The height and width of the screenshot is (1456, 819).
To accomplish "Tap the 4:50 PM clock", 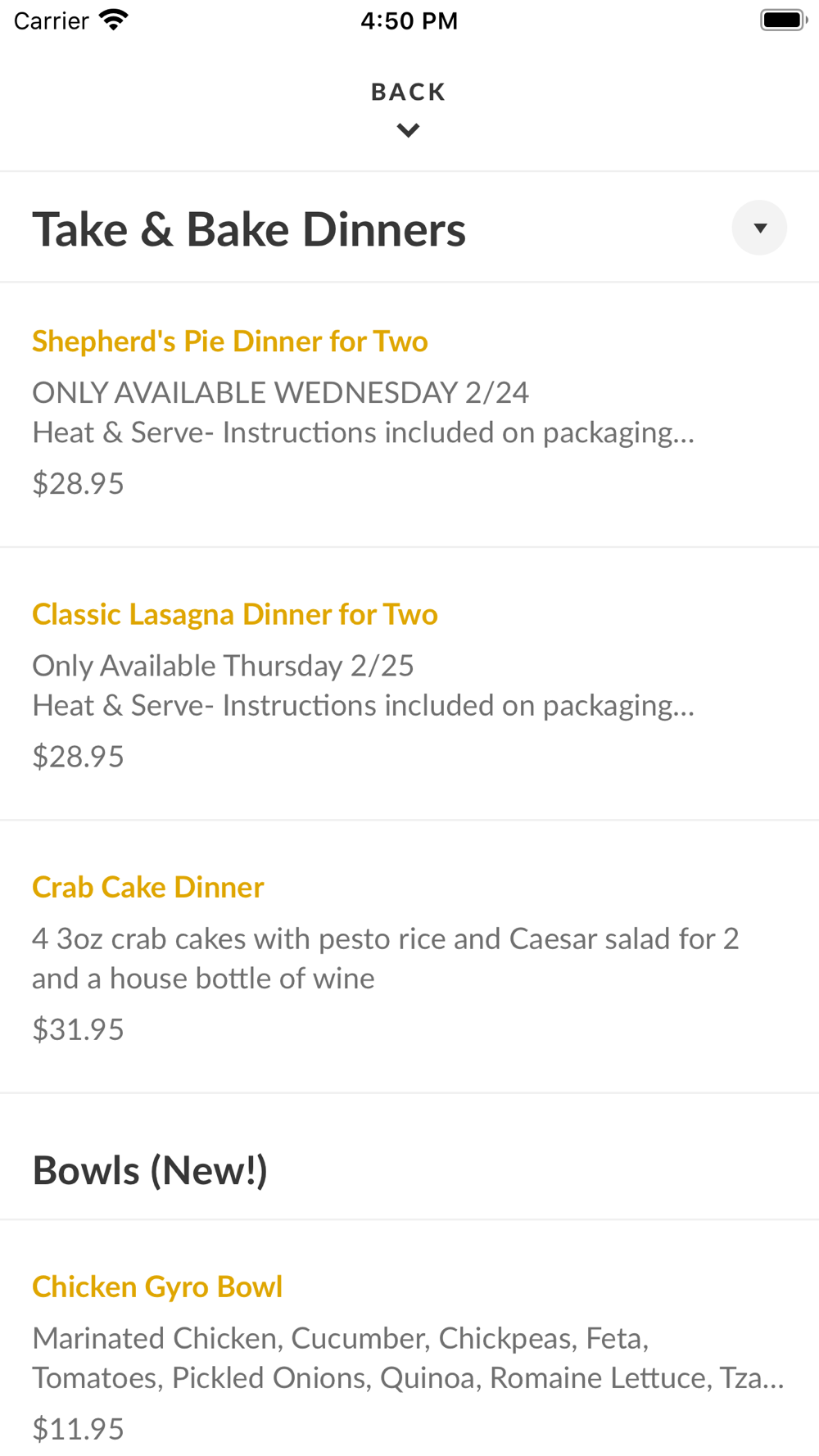I will pyautogui.click(x=409, y=20).
